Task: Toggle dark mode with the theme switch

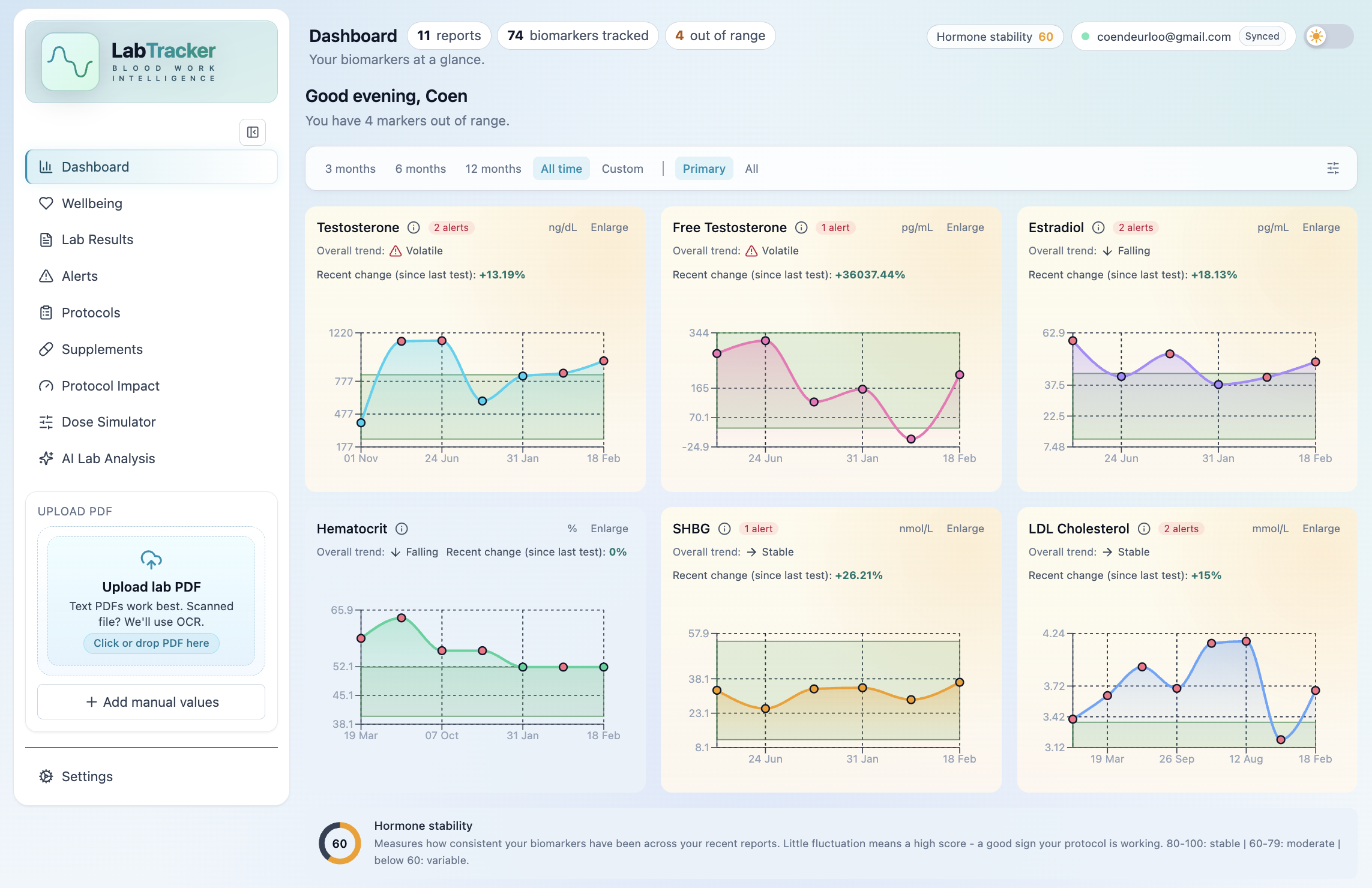Action: [1329, 36]
